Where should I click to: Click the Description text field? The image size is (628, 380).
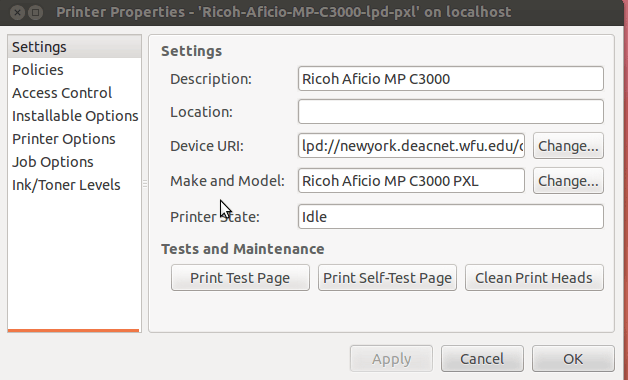pyautogui.click(x=451, y=78)
